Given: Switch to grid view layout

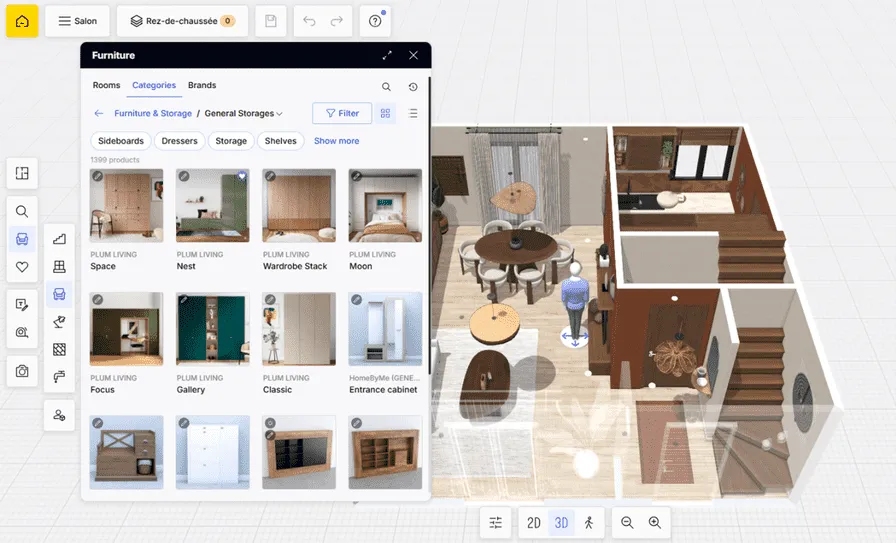Looking at the screenshot, I should coord(385,113).
